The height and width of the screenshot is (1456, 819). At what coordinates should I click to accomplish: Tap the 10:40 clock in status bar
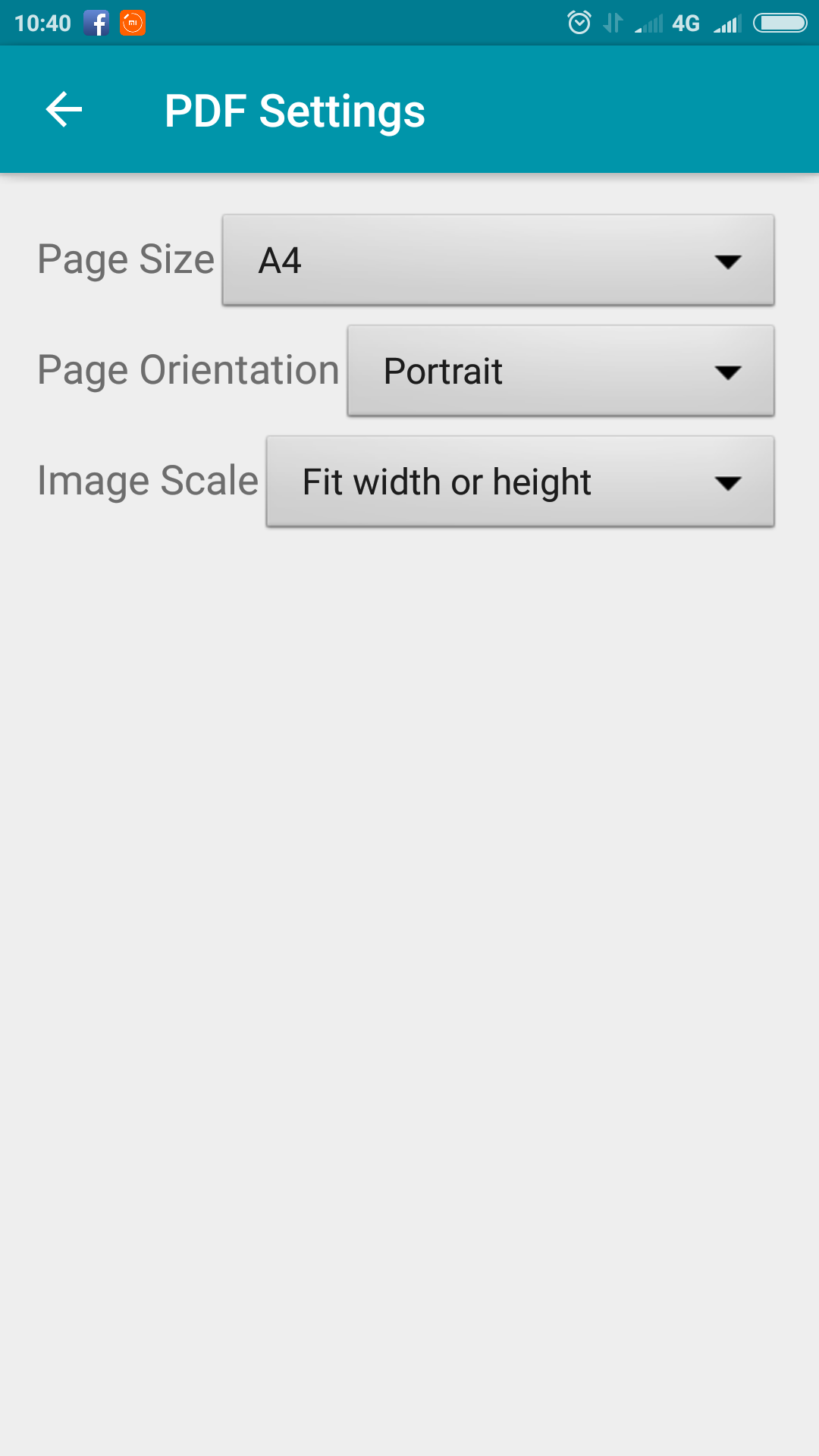click(42, 24)
